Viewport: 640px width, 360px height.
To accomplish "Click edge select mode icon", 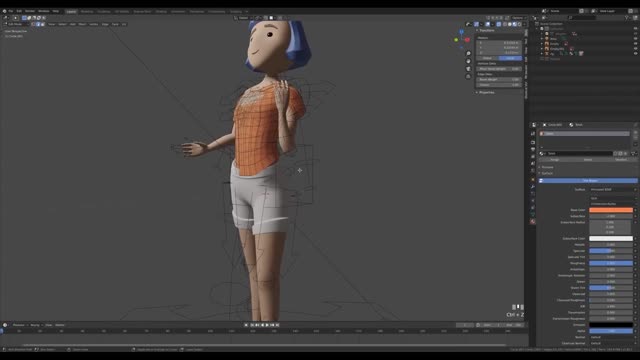I will (x=38, y=24).
